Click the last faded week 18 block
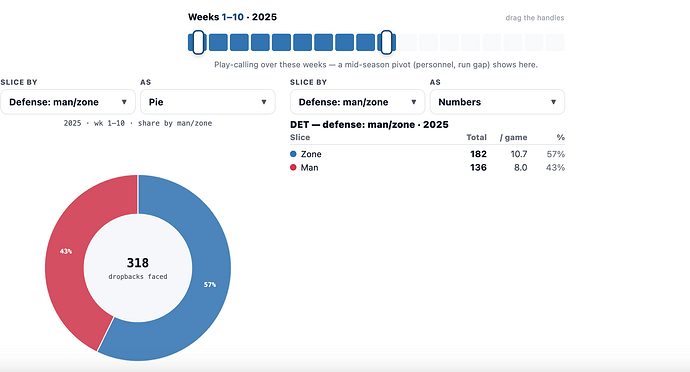 555,42
